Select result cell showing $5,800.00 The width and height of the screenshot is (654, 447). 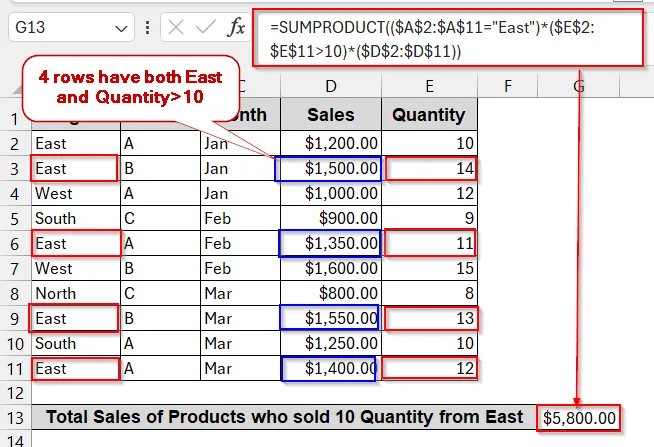(579, 418)
